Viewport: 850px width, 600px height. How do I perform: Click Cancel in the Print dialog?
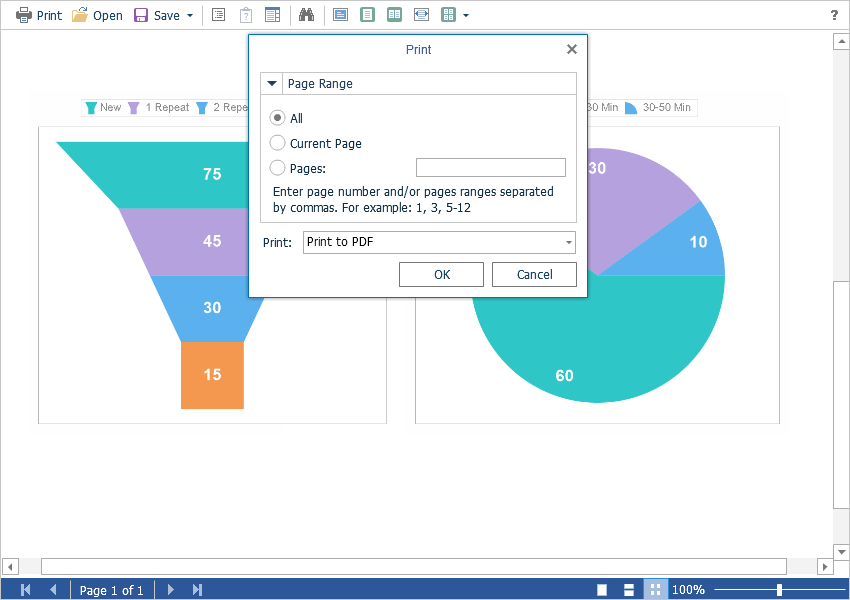(534, 274)
